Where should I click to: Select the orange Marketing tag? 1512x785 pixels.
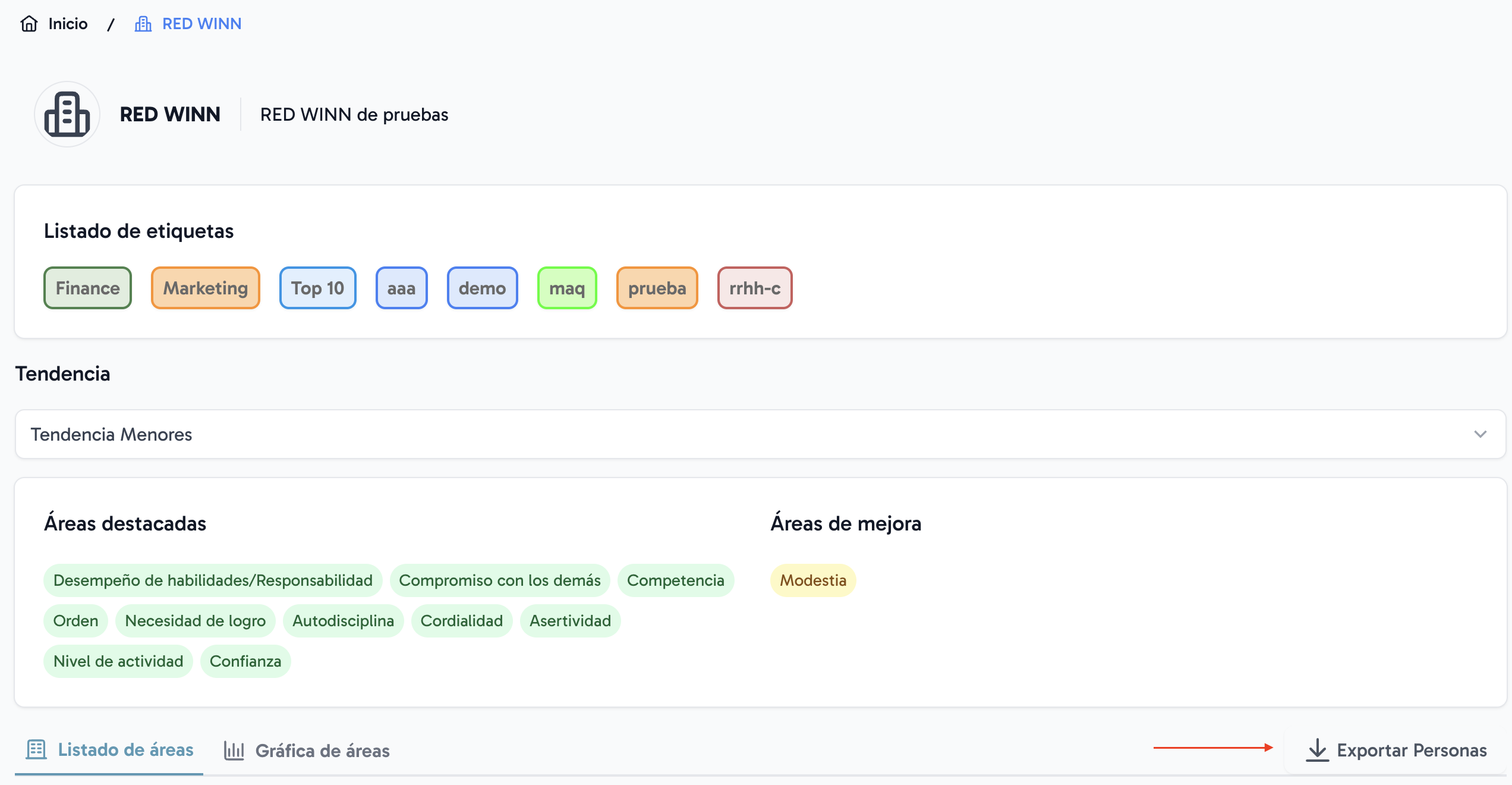pyautogui.click(x=205, y=288)
